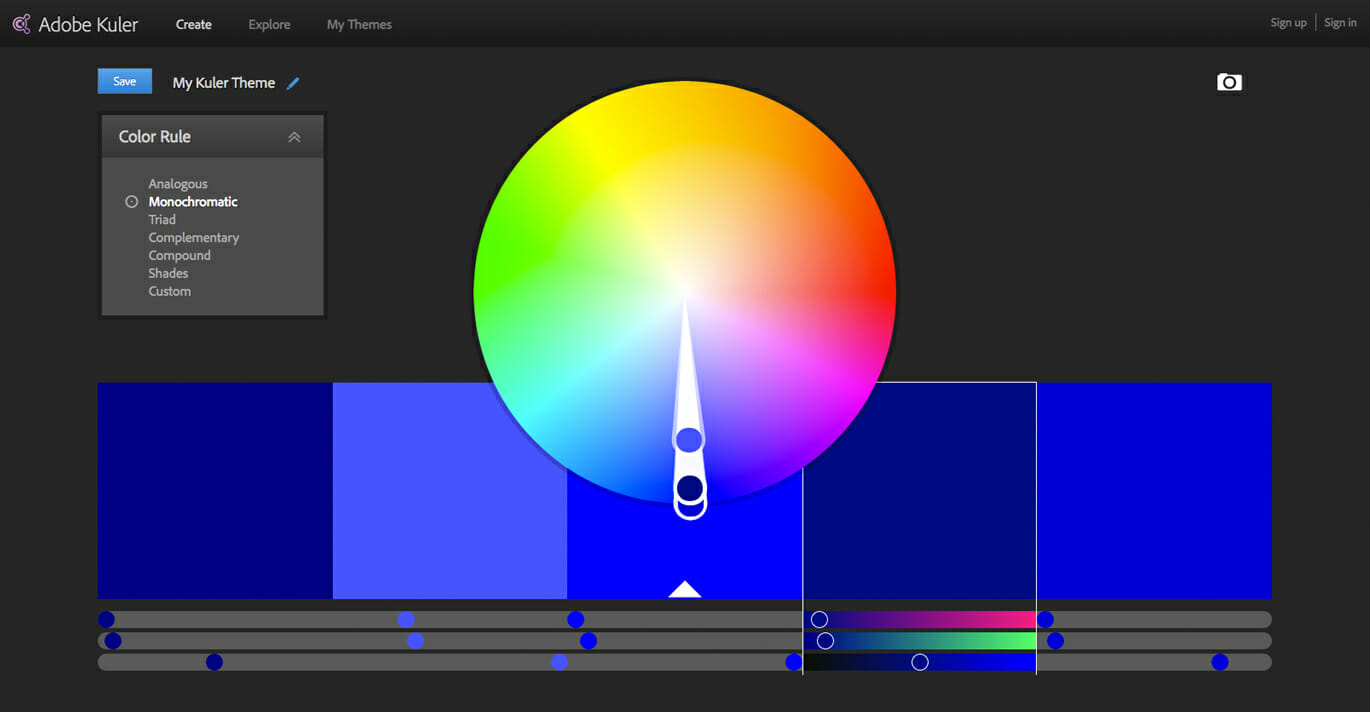Image resolution: width=1370 pixels, height=712 pixels.
Task: Choose the Complementary color rule
Action: [x=193, y=237]
